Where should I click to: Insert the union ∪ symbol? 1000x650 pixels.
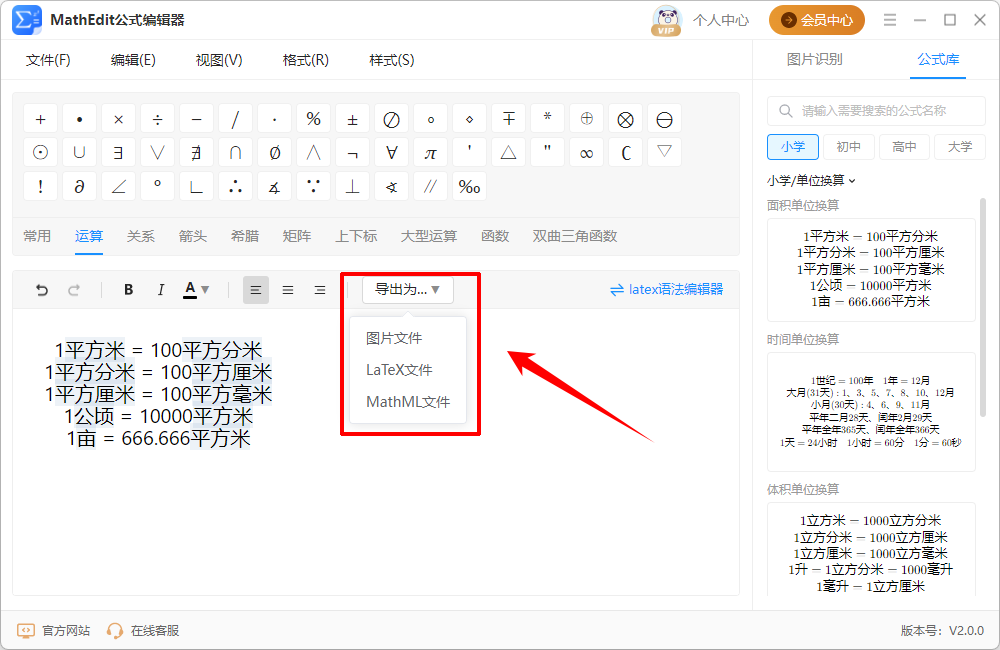click(x=80, y=152)
